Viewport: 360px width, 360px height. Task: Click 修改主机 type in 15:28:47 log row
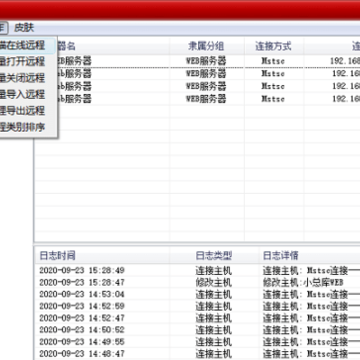[x=213, y=283]
